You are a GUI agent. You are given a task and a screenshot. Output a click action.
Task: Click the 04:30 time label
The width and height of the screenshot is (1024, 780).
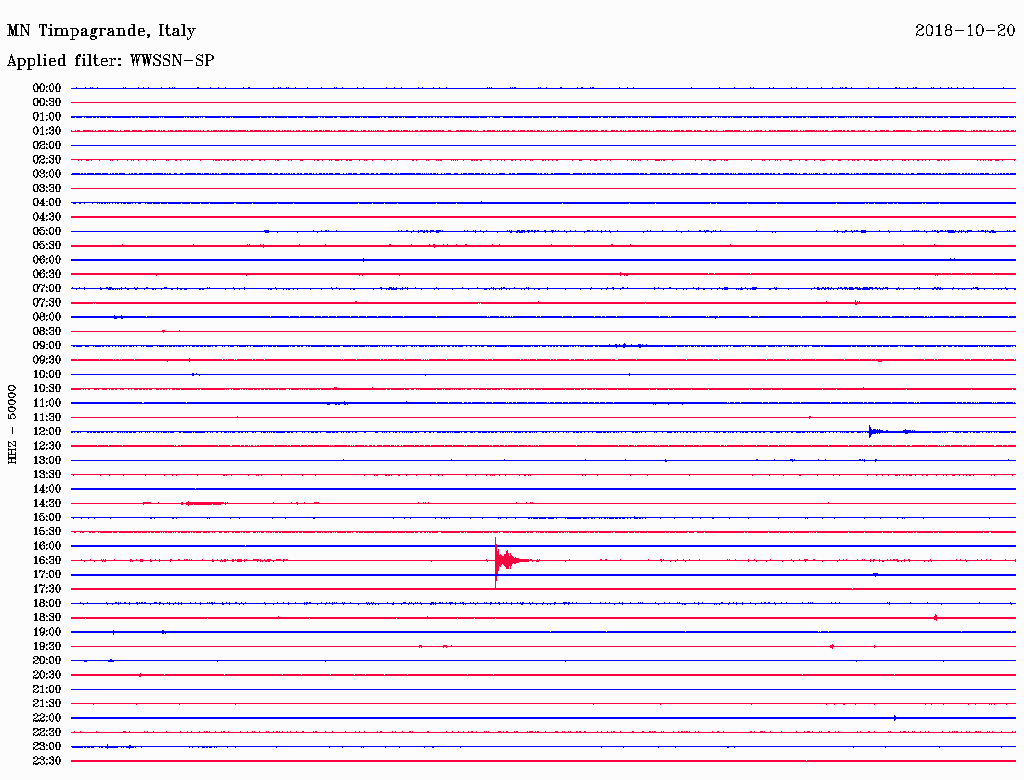coord(47,217)
